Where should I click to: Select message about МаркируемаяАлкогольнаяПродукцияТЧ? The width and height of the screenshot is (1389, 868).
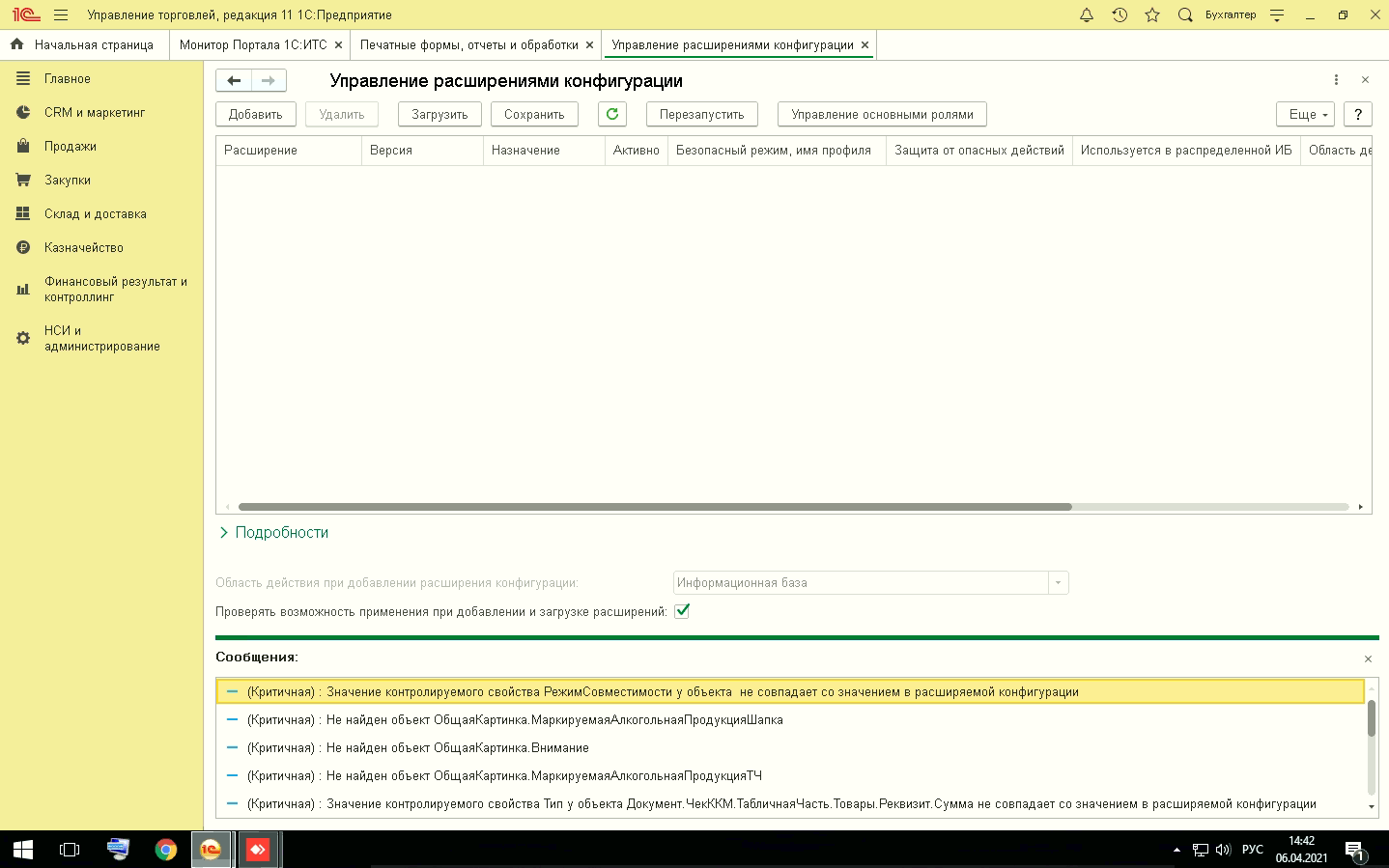click(x=790, y=776)
